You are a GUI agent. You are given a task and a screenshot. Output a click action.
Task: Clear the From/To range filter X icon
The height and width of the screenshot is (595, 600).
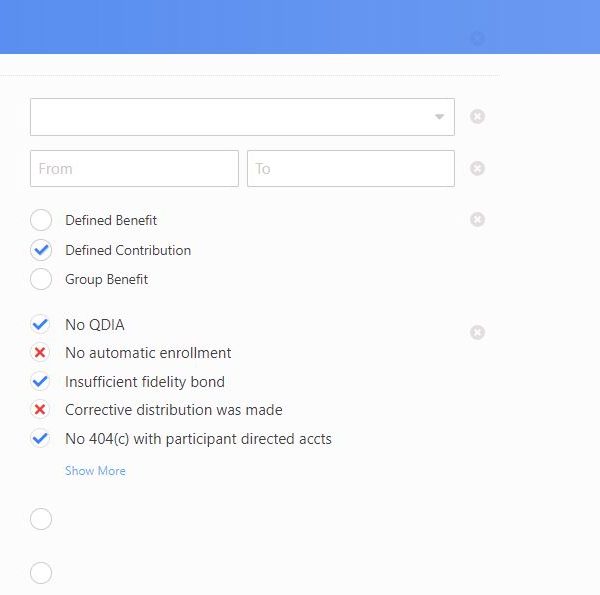coord(477,168)
